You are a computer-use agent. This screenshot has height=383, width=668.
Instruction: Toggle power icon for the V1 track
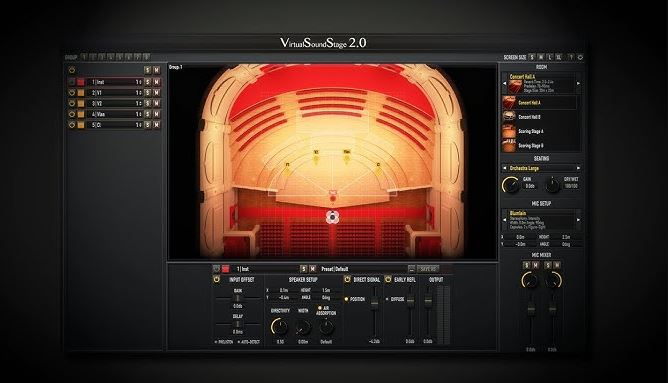pos(72,92)
